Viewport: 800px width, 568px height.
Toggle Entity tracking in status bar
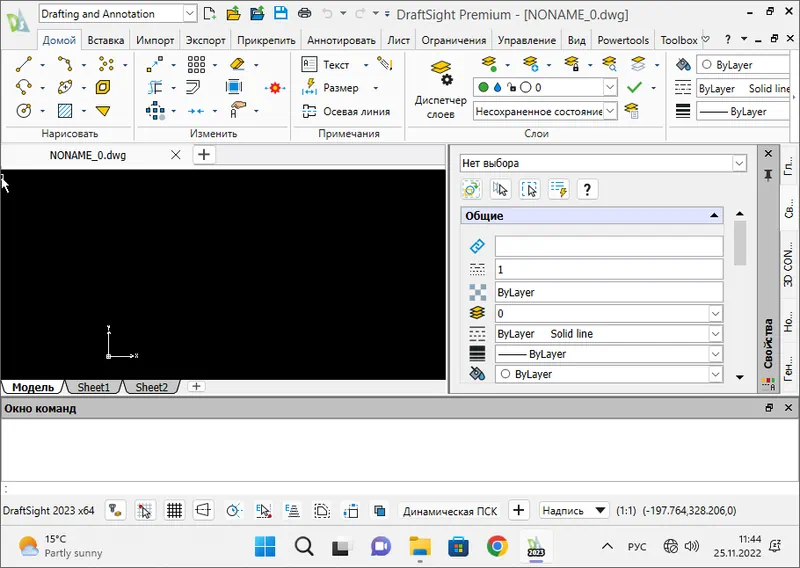(x=293, y=510)
